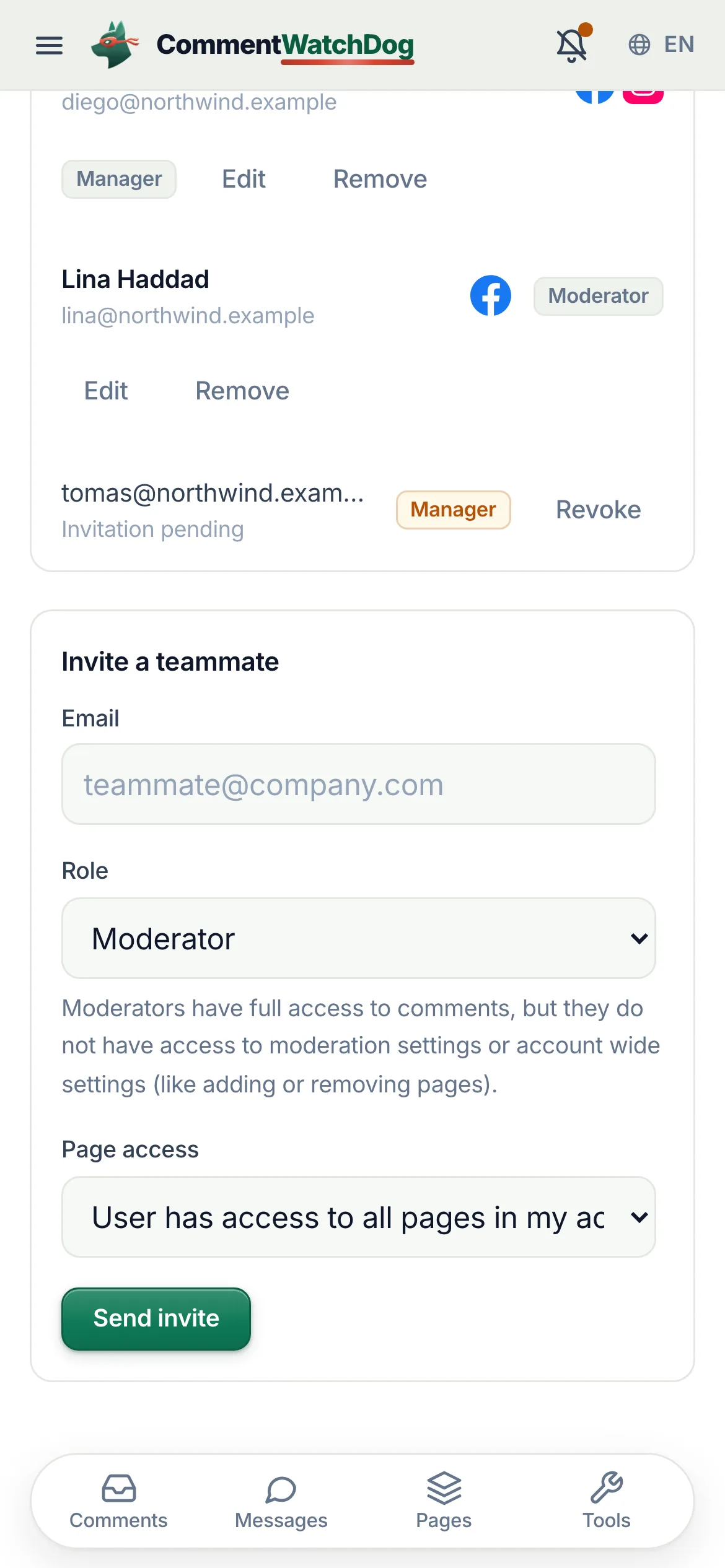
Task: Expand the Page access dropdown
Action: [359, 1217]
